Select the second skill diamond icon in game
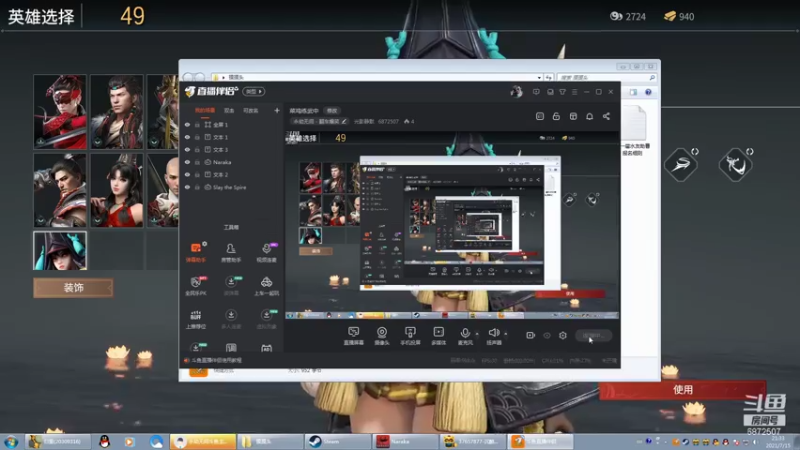Image resolution: width=800 pixels, height=450 pixels. click(x=735, y=164)
